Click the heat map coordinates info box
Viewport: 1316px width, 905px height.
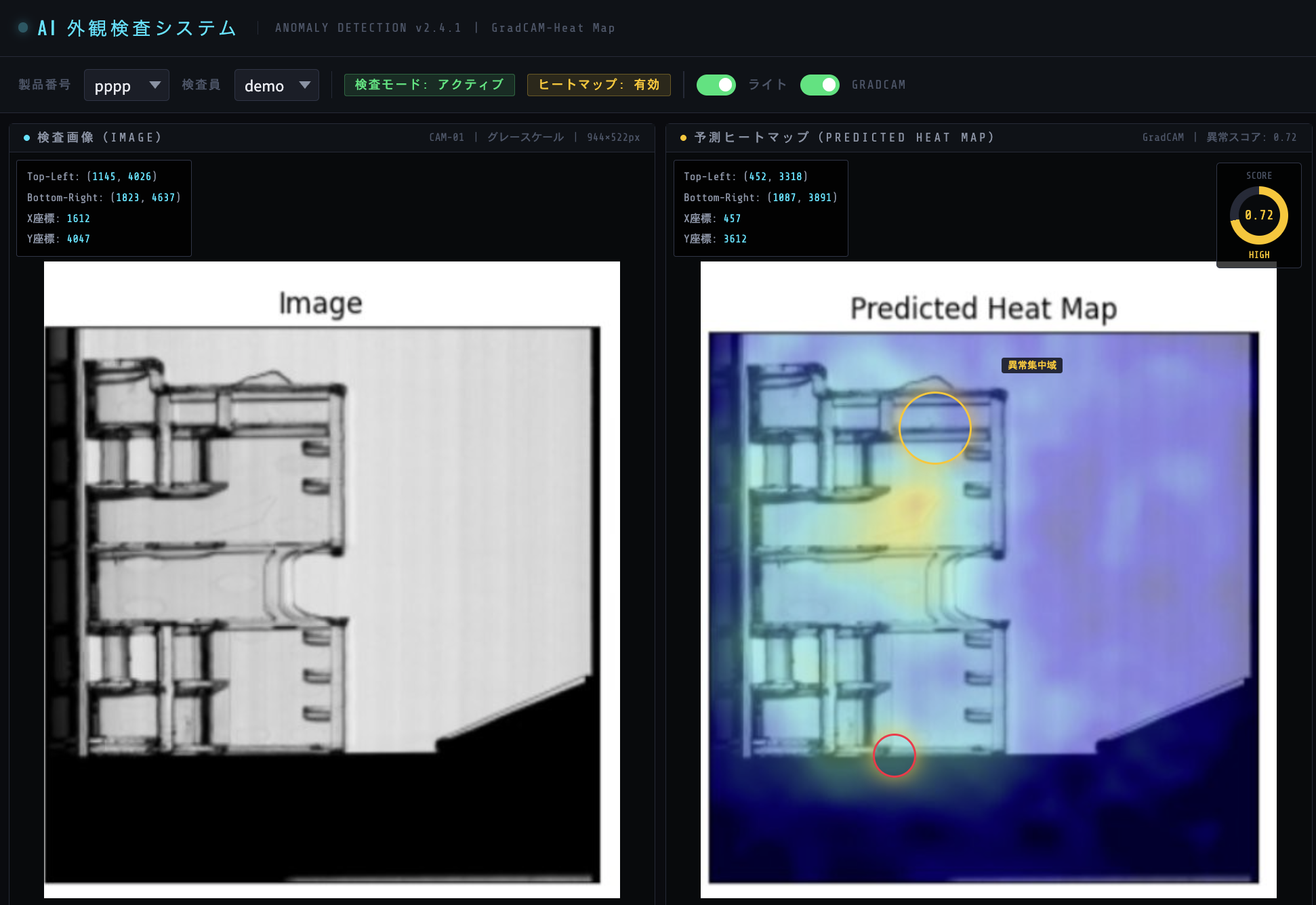click(x=761, y=208)
